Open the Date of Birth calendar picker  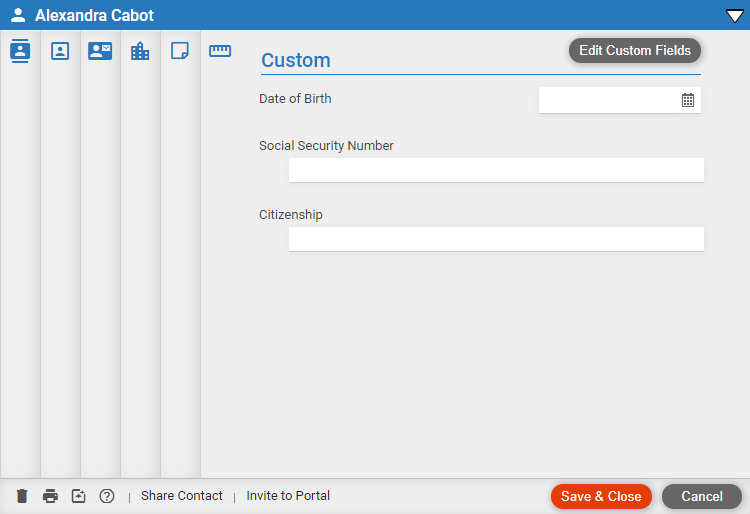point(688,100)
